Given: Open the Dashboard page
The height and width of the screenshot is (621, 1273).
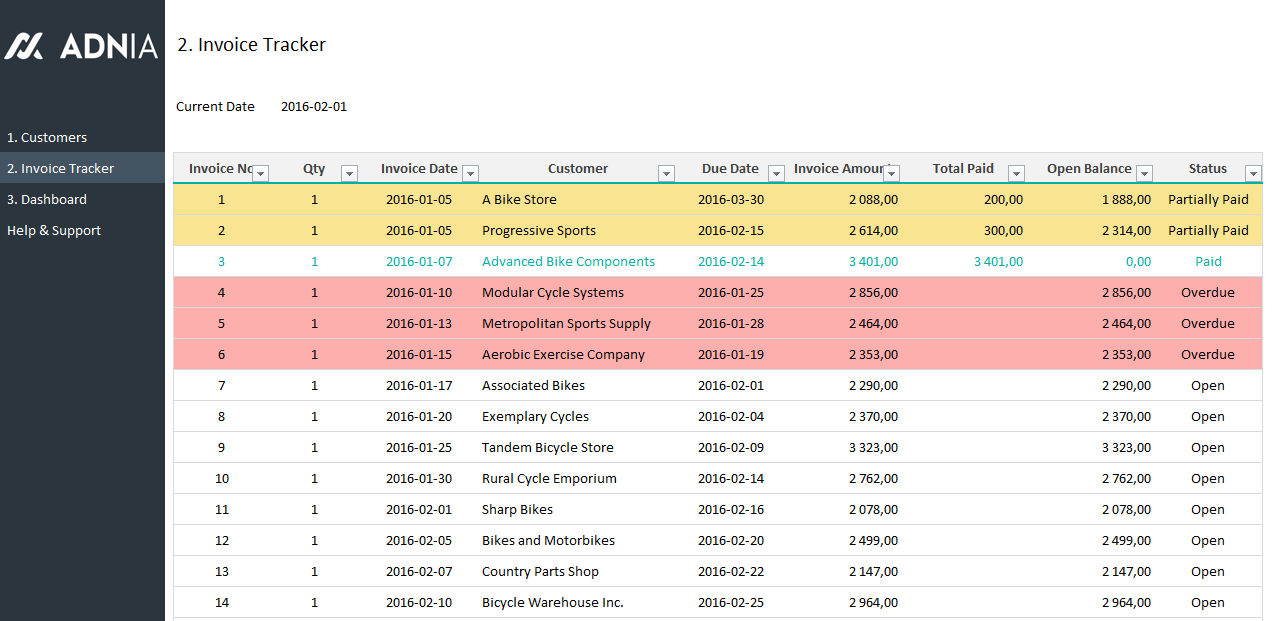Looking at the screenshot, I should point(48,199).
